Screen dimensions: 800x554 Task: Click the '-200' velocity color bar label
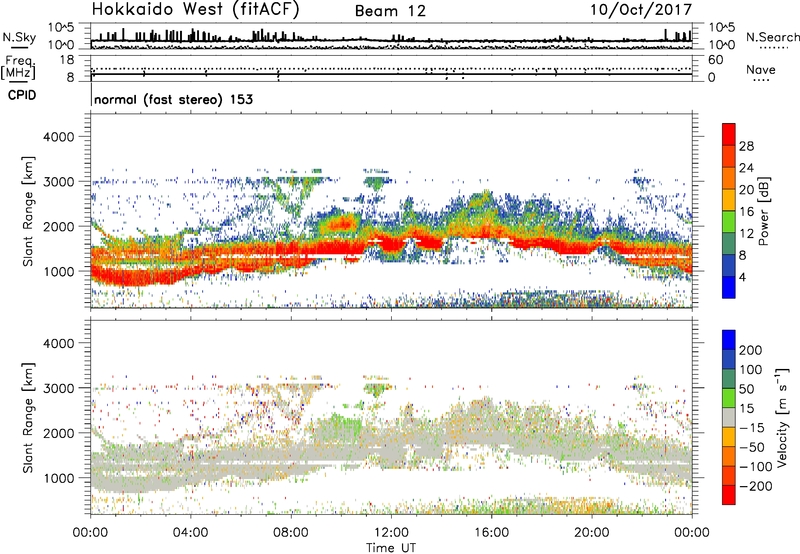[754, 486]
